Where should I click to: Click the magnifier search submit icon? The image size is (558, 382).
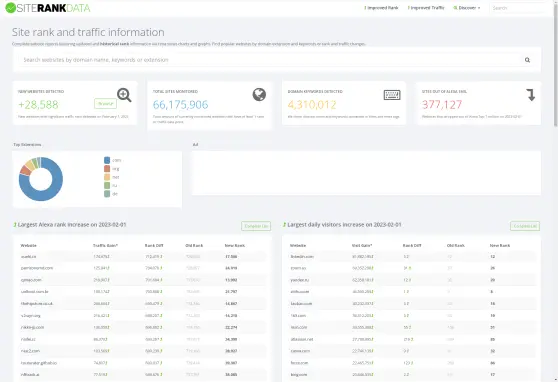point(527,60)
